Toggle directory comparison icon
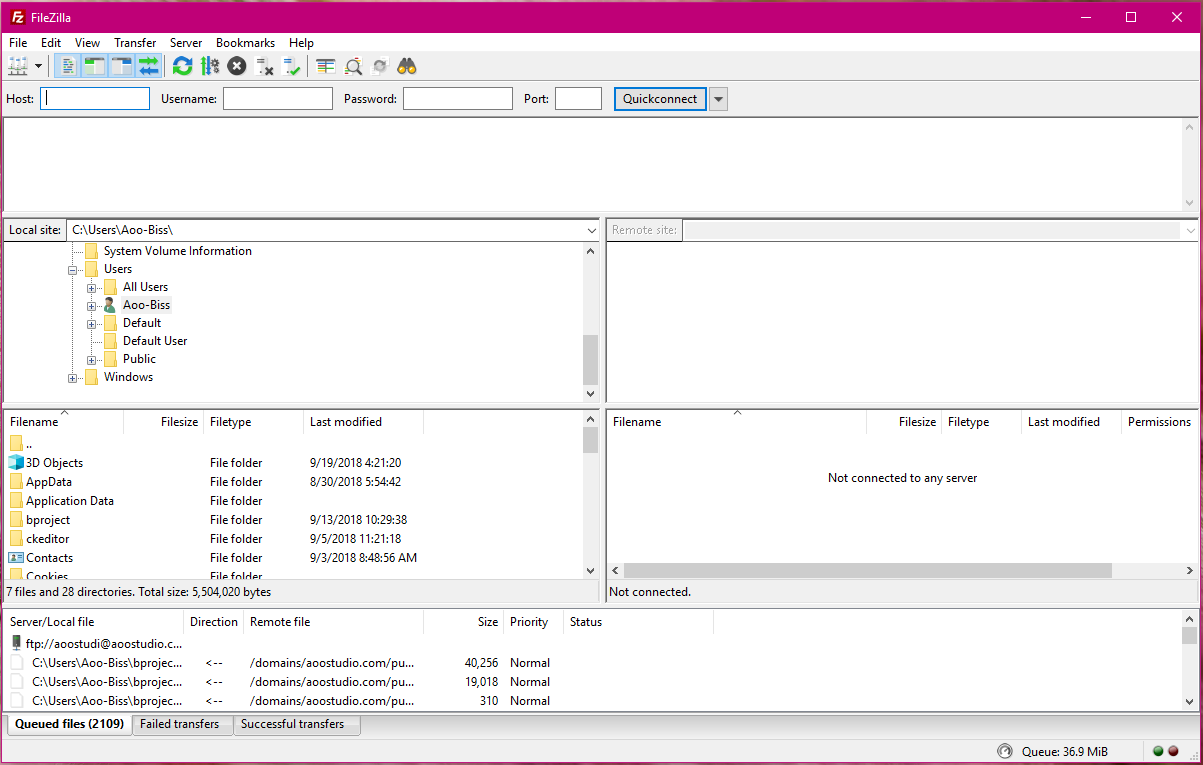The width and height of the screenshot is (1203, 765). pyautogui.click(x=353, y=66)
